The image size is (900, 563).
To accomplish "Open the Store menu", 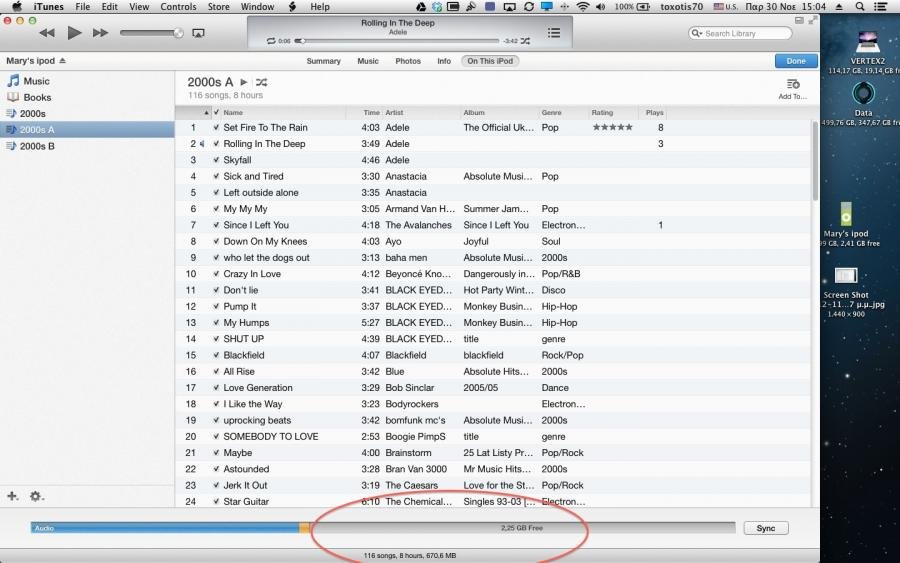I will tap(218, 7).
